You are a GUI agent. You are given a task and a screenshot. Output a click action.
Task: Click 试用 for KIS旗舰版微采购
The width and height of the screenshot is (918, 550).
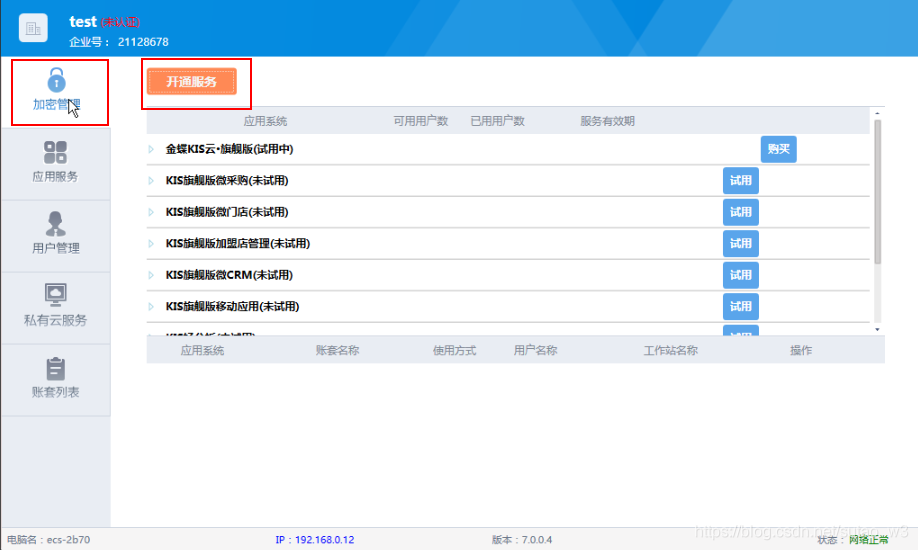click(741, 180)
